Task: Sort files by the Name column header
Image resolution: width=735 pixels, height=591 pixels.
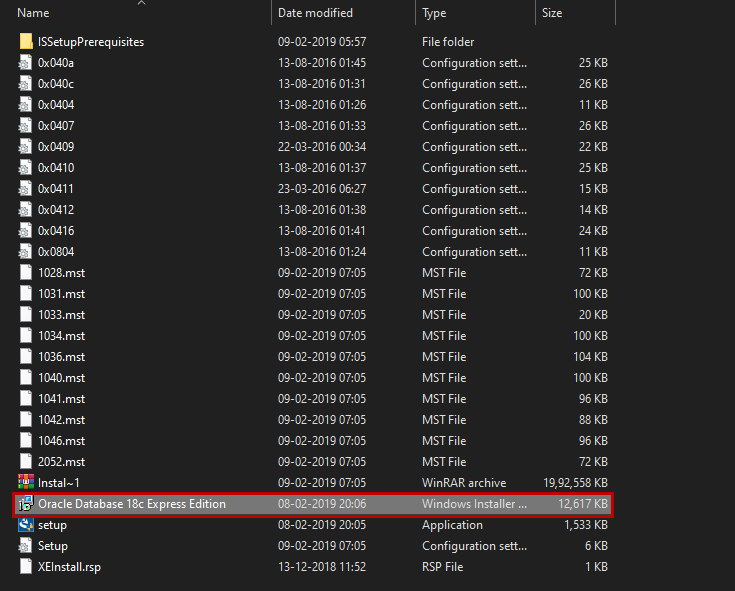Action: pos(33,13)
